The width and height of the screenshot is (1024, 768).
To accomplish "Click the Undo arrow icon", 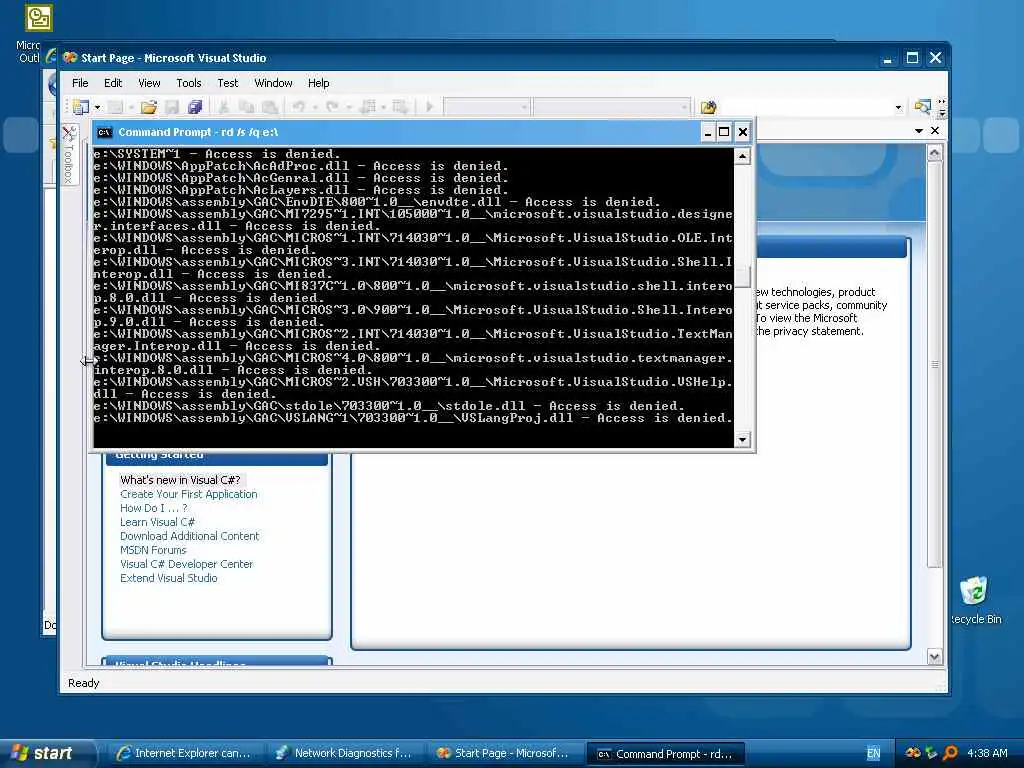I will pos(298,107).
